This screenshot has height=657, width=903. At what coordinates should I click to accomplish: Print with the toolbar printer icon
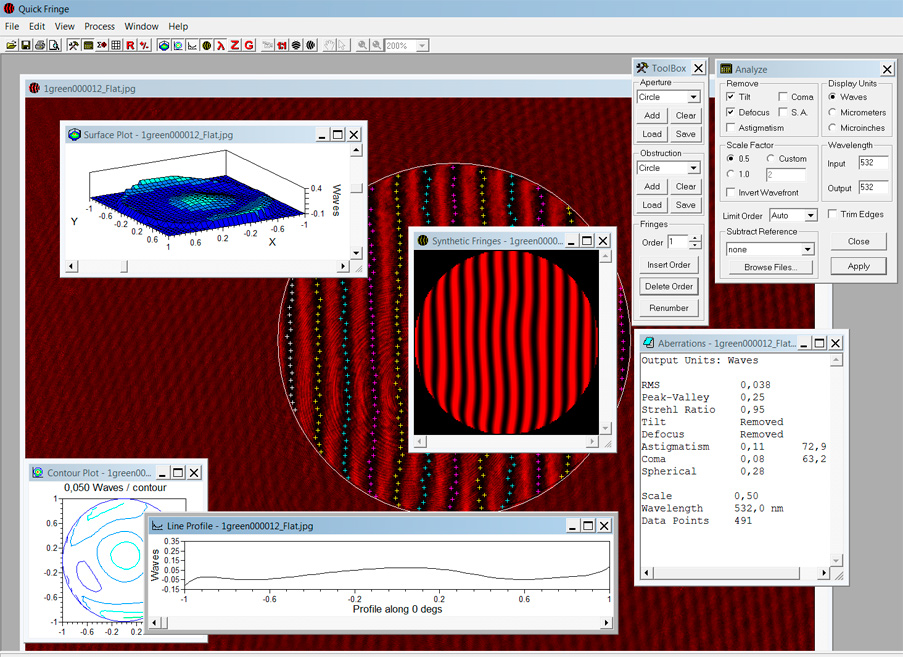coord(40,45)
